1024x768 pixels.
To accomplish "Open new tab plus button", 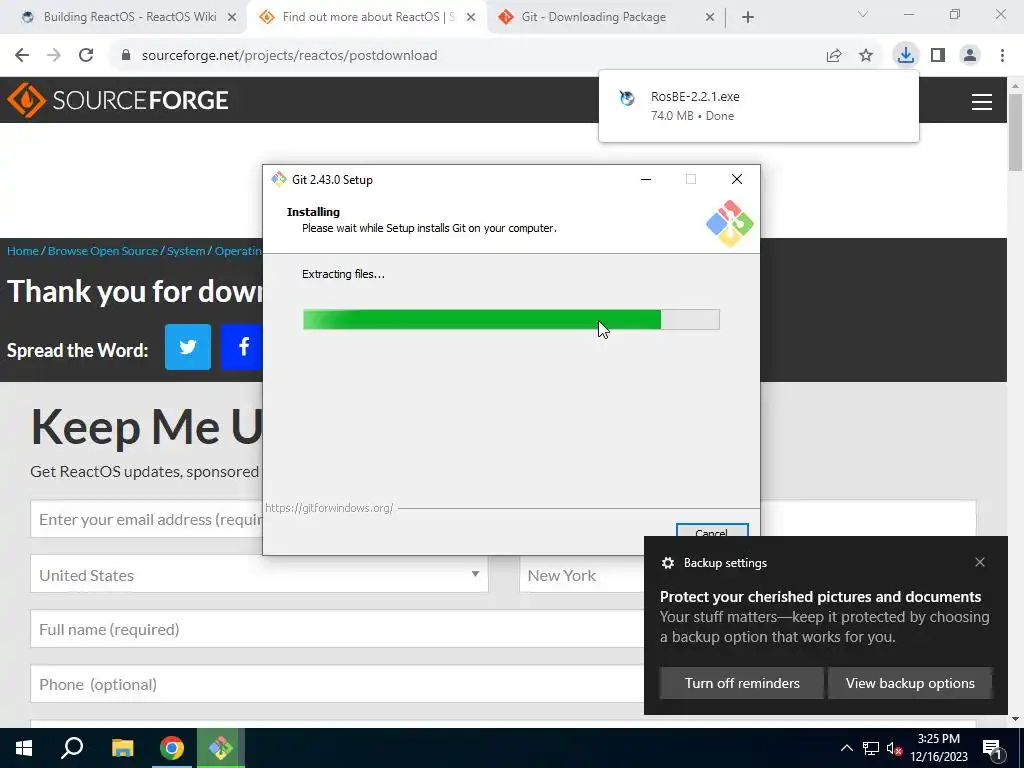I will 748,18.
